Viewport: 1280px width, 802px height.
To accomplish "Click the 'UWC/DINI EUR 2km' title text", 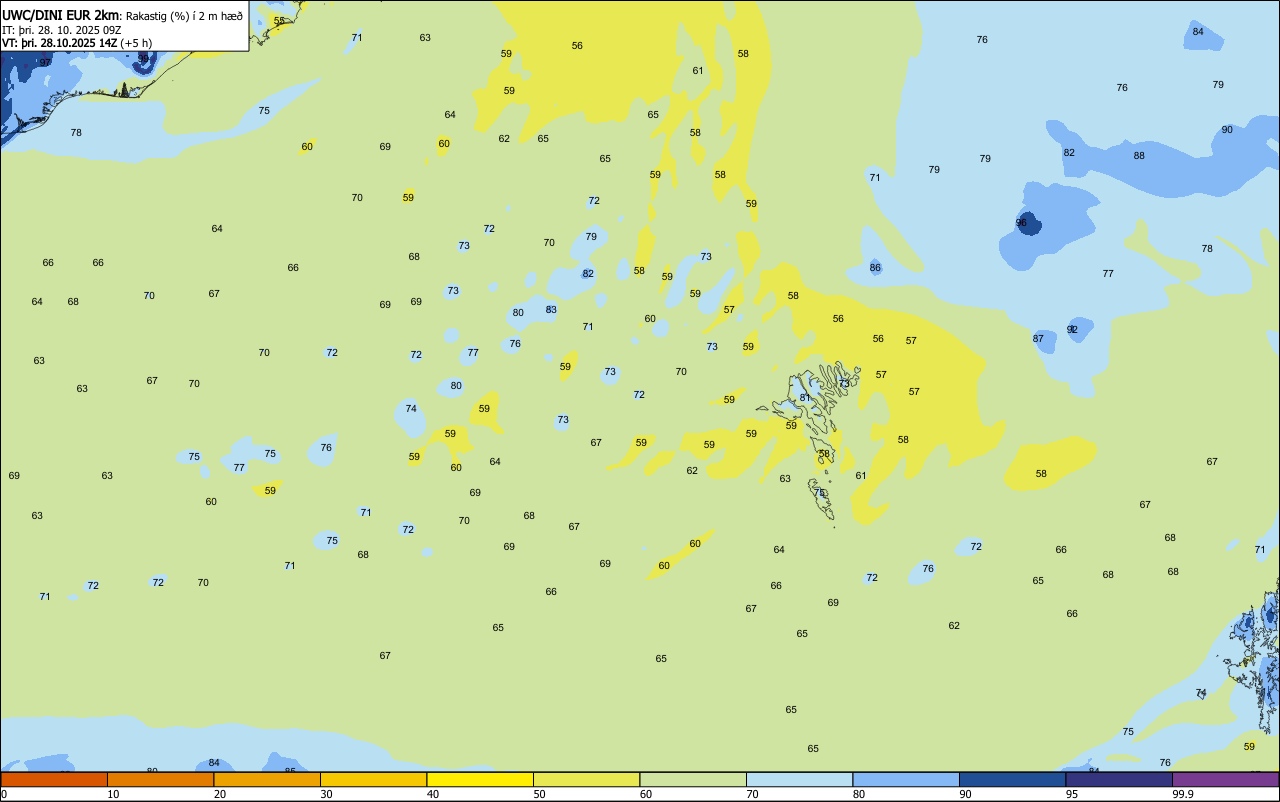I will (x=60, y=15).
